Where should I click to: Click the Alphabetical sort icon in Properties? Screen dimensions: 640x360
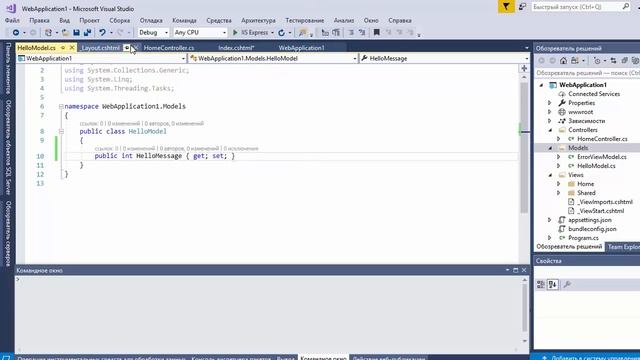553,284
